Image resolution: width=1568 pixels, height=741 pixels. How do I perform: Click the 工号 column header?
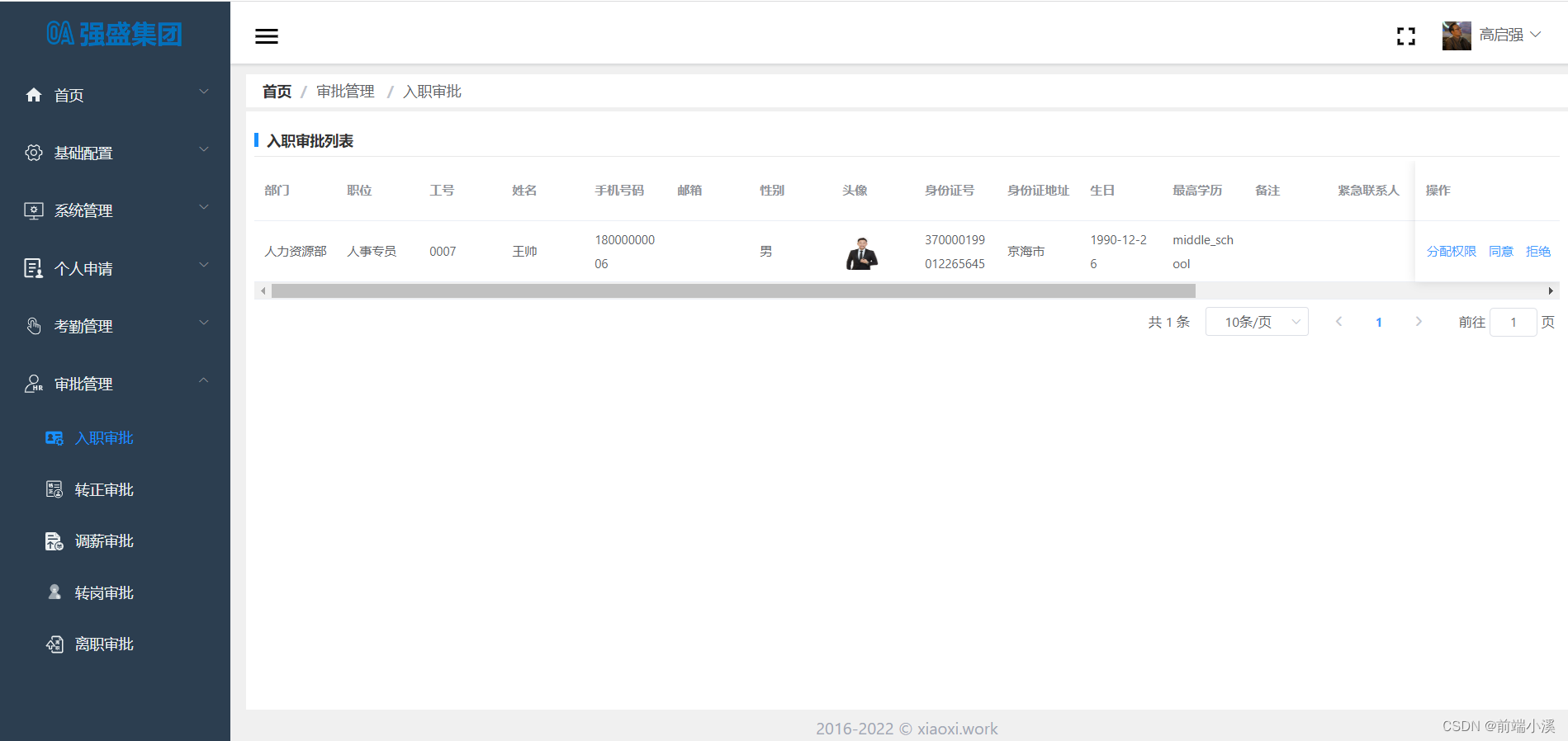click(442, 191)
